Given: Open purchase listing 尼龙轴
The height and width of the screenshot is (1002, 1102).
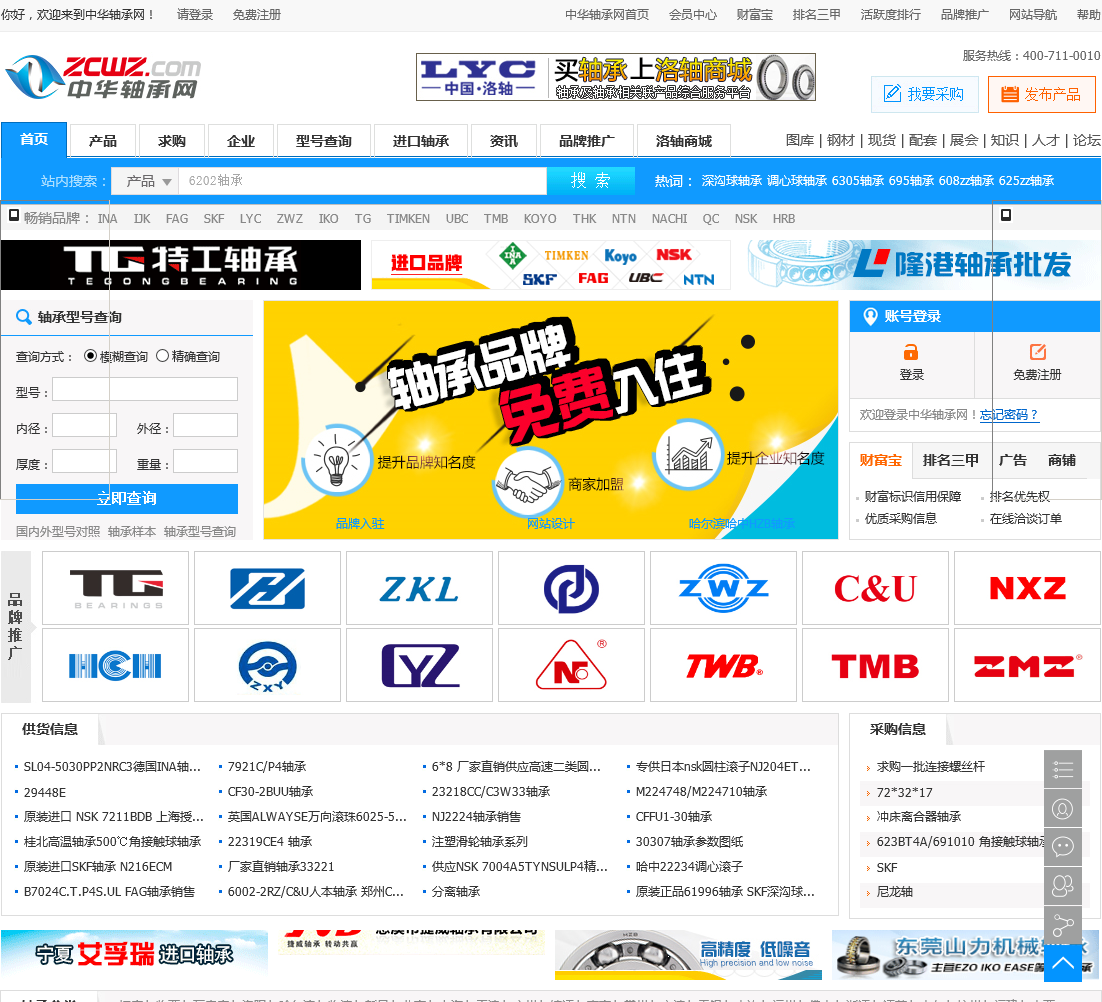Looking at the screenshot, I should point(894,892).
